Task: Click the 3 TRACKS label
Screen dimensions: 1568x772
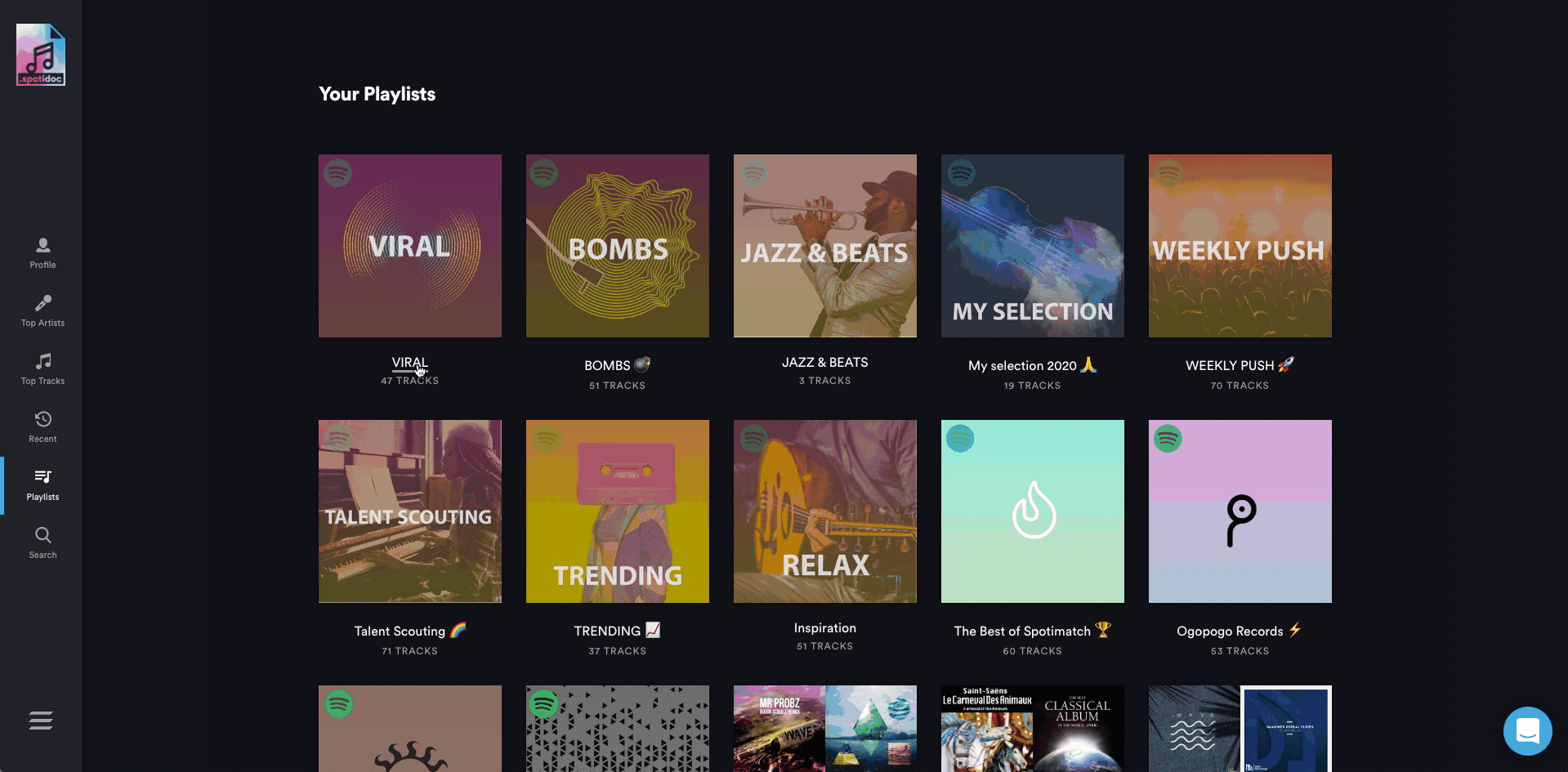Action: tap(825, 381)
